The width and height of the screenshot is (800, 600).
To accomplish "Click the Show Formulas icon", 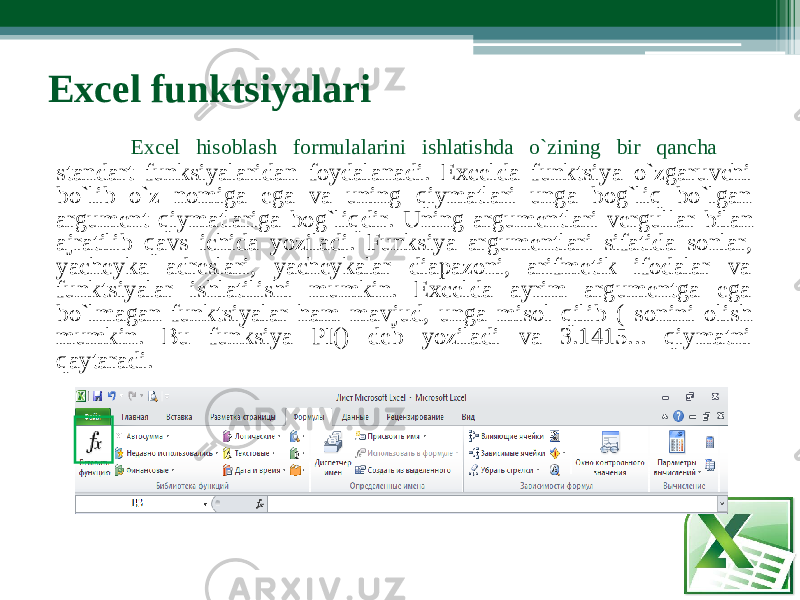I will (x=555, y=436).
